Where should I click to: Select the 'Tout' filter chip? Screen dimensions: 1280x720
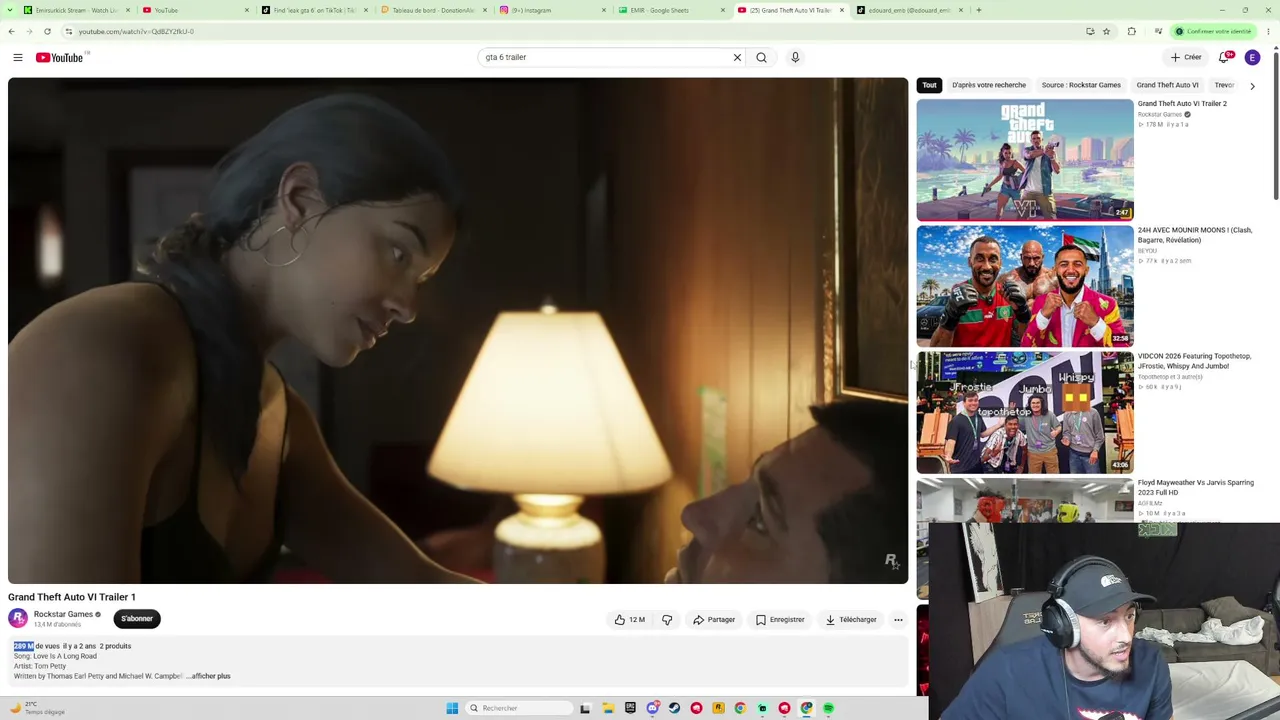pyautogui.click(x=929, y=85)
